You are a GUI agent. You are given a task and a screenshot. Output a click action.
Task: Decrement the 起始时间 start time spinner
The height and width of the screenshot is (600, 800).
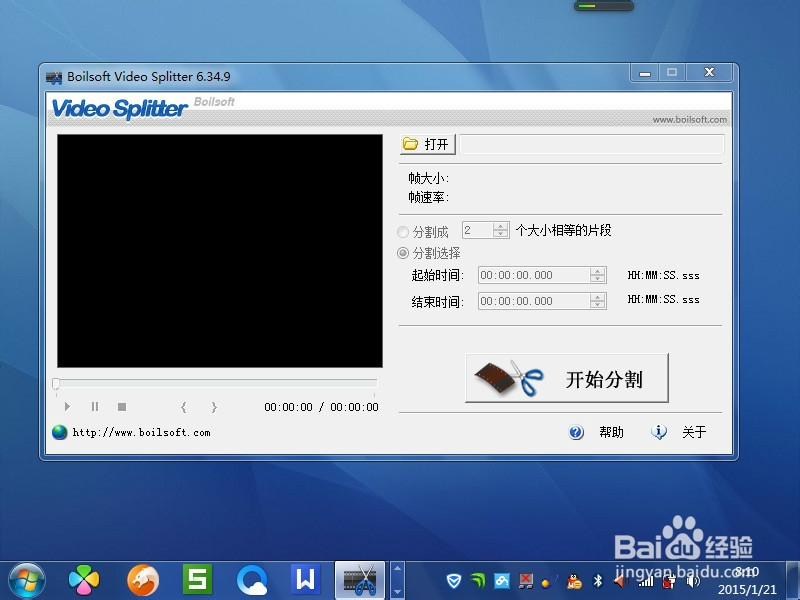coord(597,279)
